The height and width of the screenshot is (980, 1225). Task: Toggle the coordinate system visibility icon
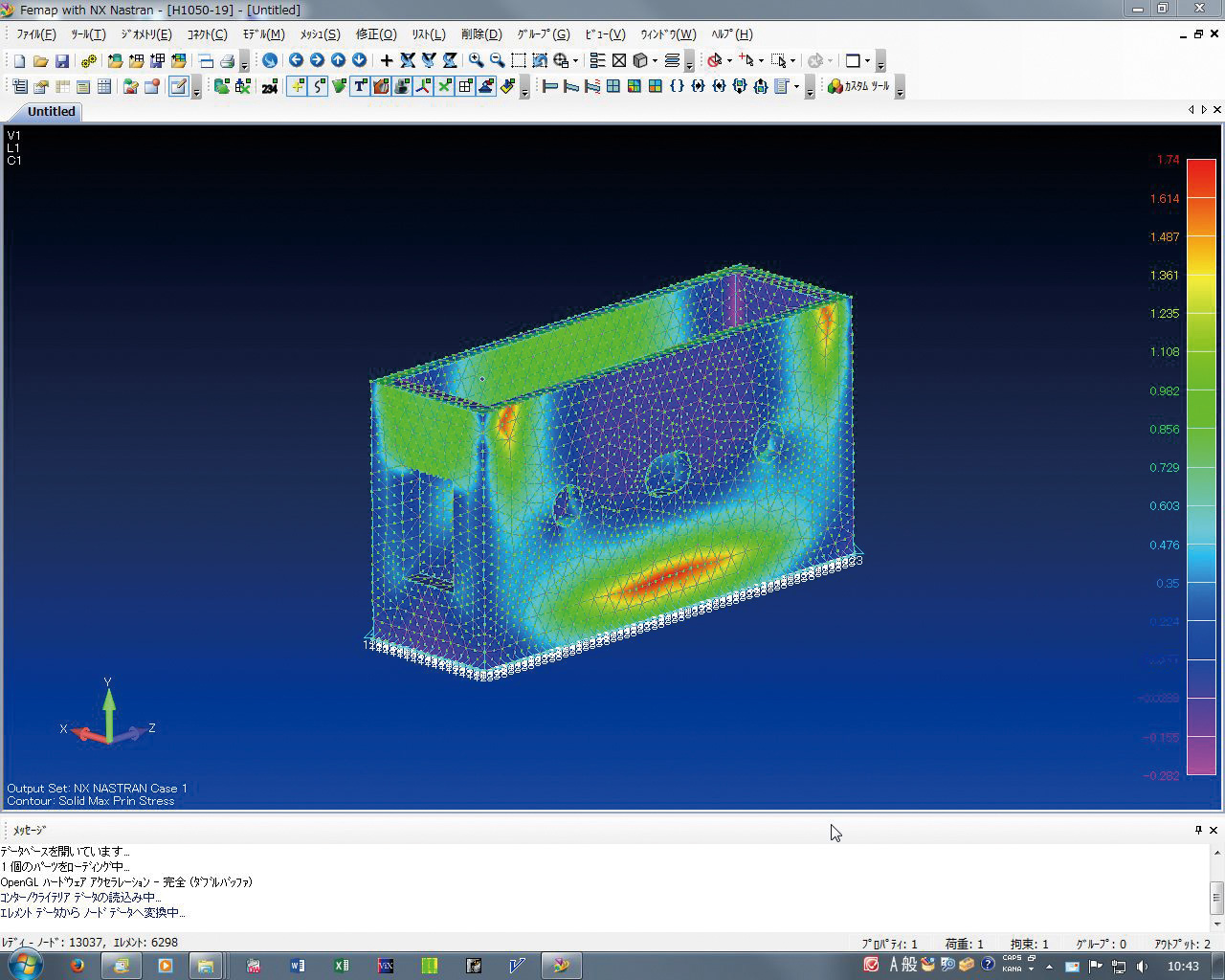pyautogui.click(x=423, y=86)
